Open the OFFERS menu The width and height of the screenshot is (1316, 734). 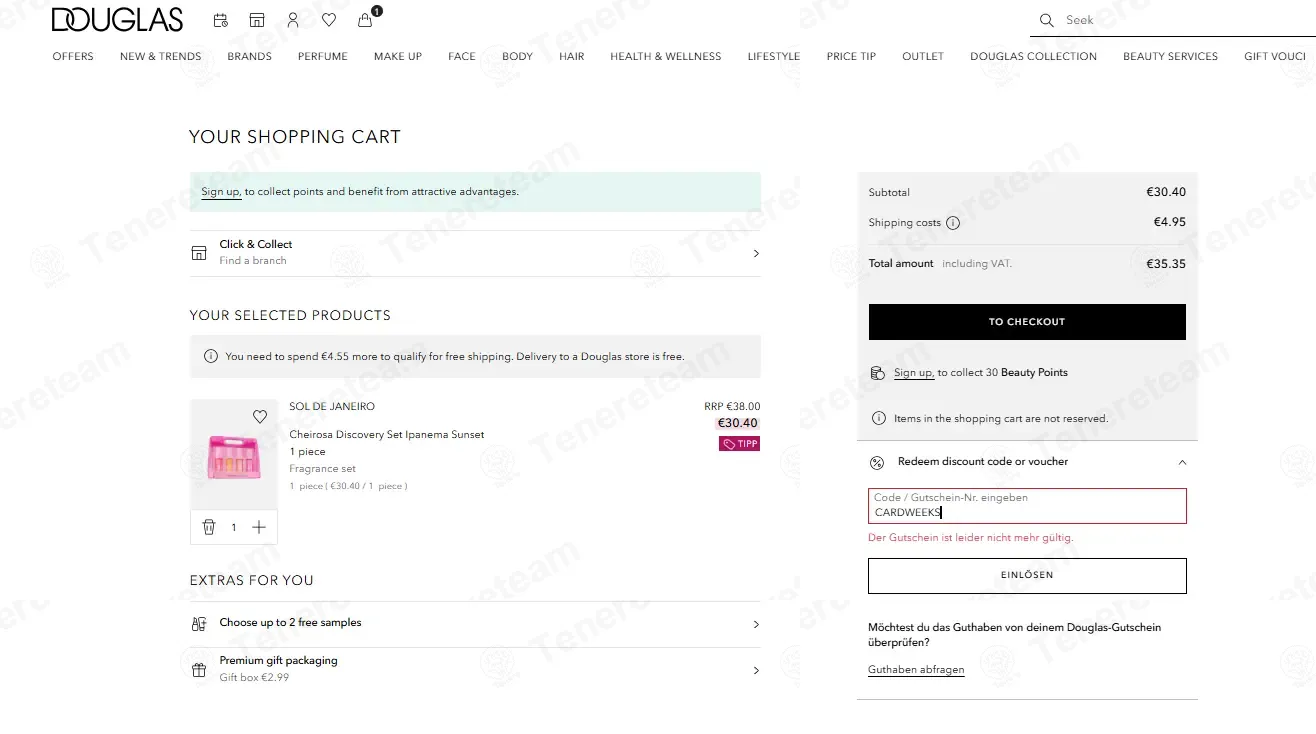[73, 56]
